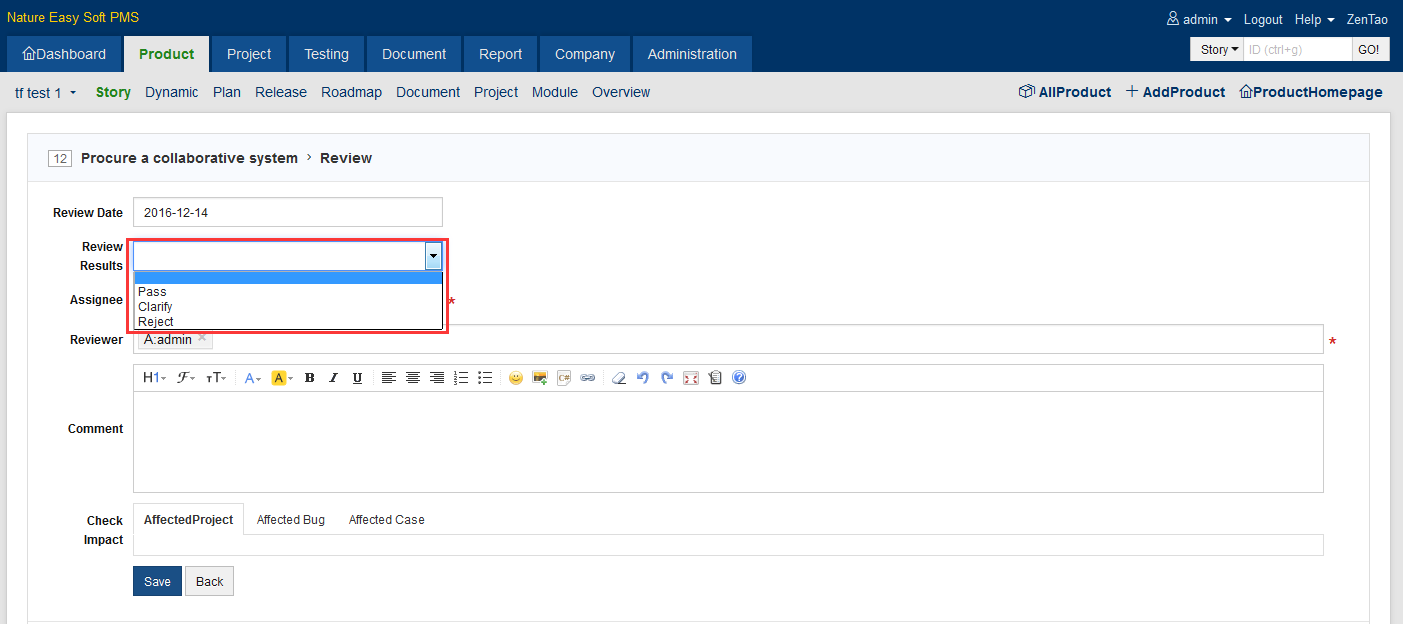
Task: Switch to the Affected Bug tab
Action: coord(290,520)
